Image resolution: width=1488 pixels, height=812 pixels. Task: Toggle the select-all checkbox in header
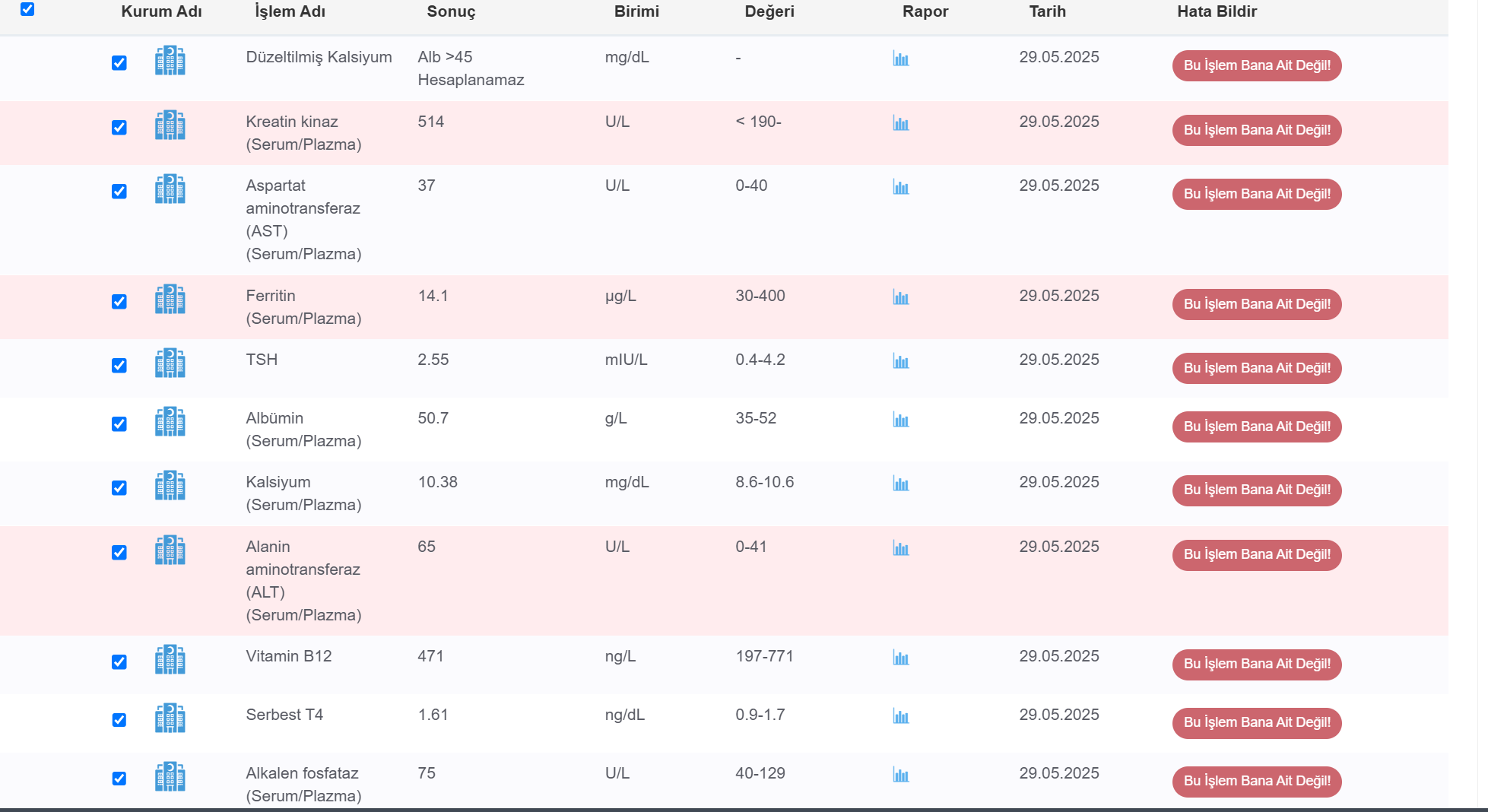click(x=27, y=9)
